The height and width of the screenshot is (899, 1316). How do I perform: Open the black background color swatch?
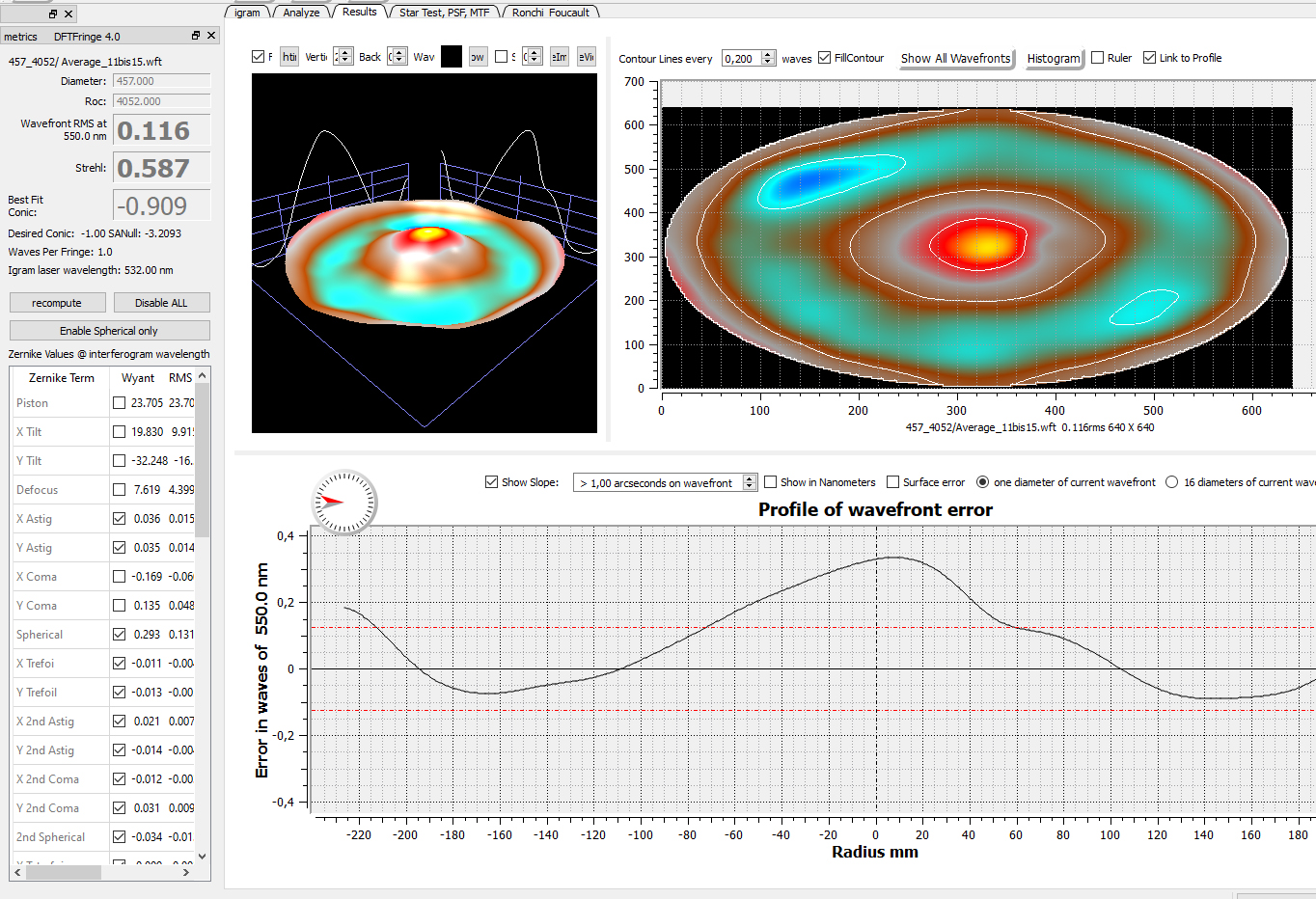[x=452, y=57]
